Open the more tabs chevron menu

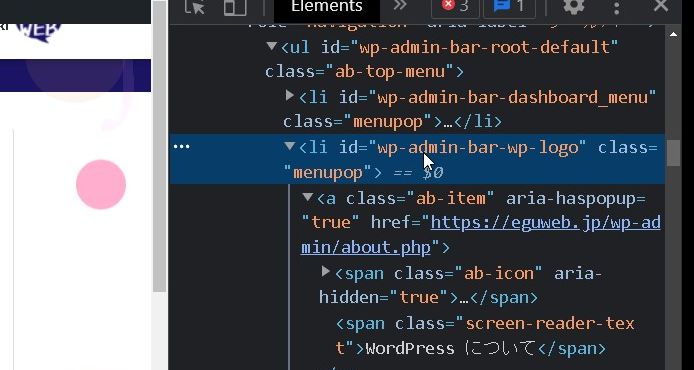pos(400,6)
